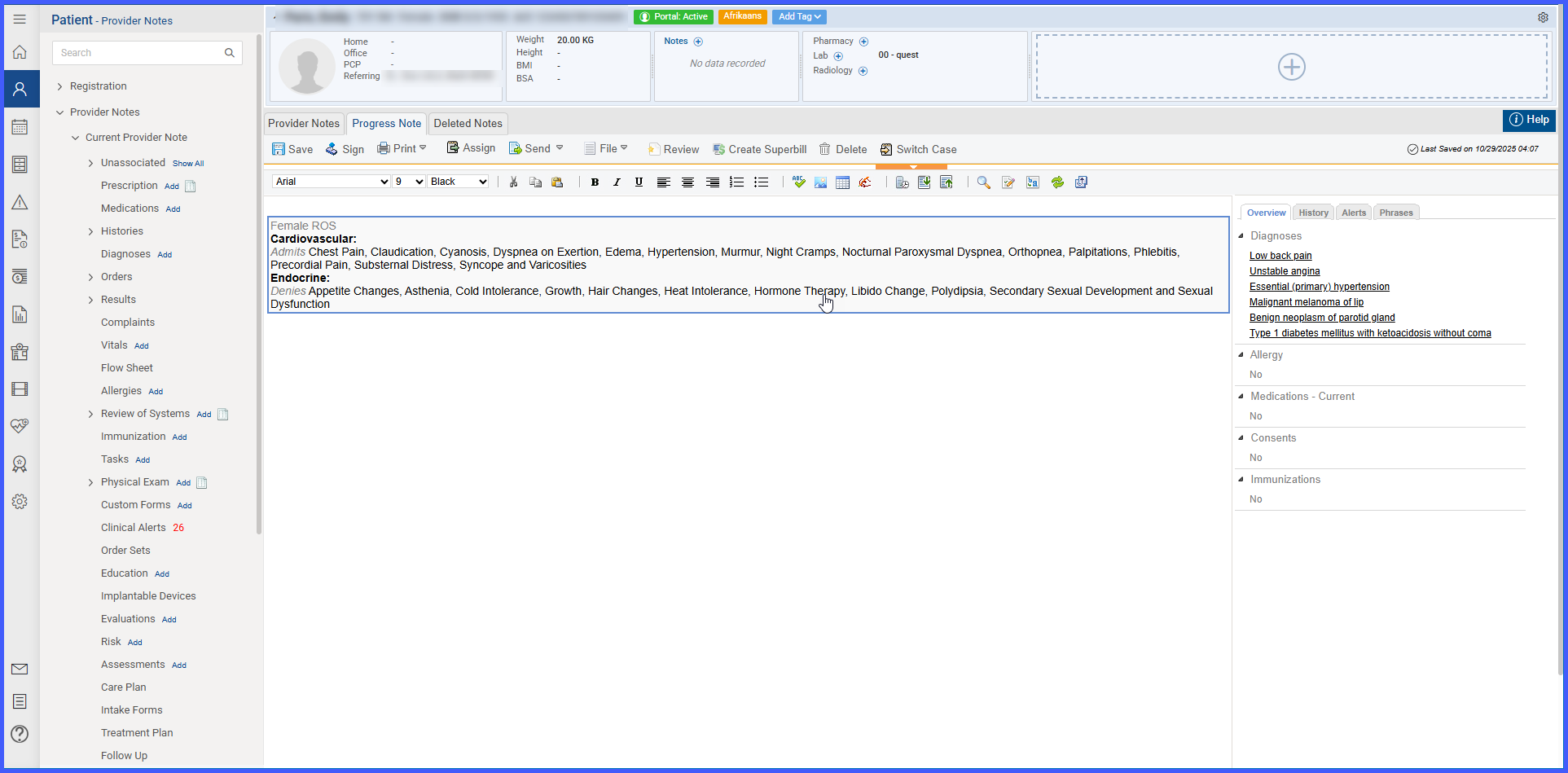Viewport: 1568px width, 773px height.
Task: Open the Black font color dropdown
Action: [x=459, y=182]
